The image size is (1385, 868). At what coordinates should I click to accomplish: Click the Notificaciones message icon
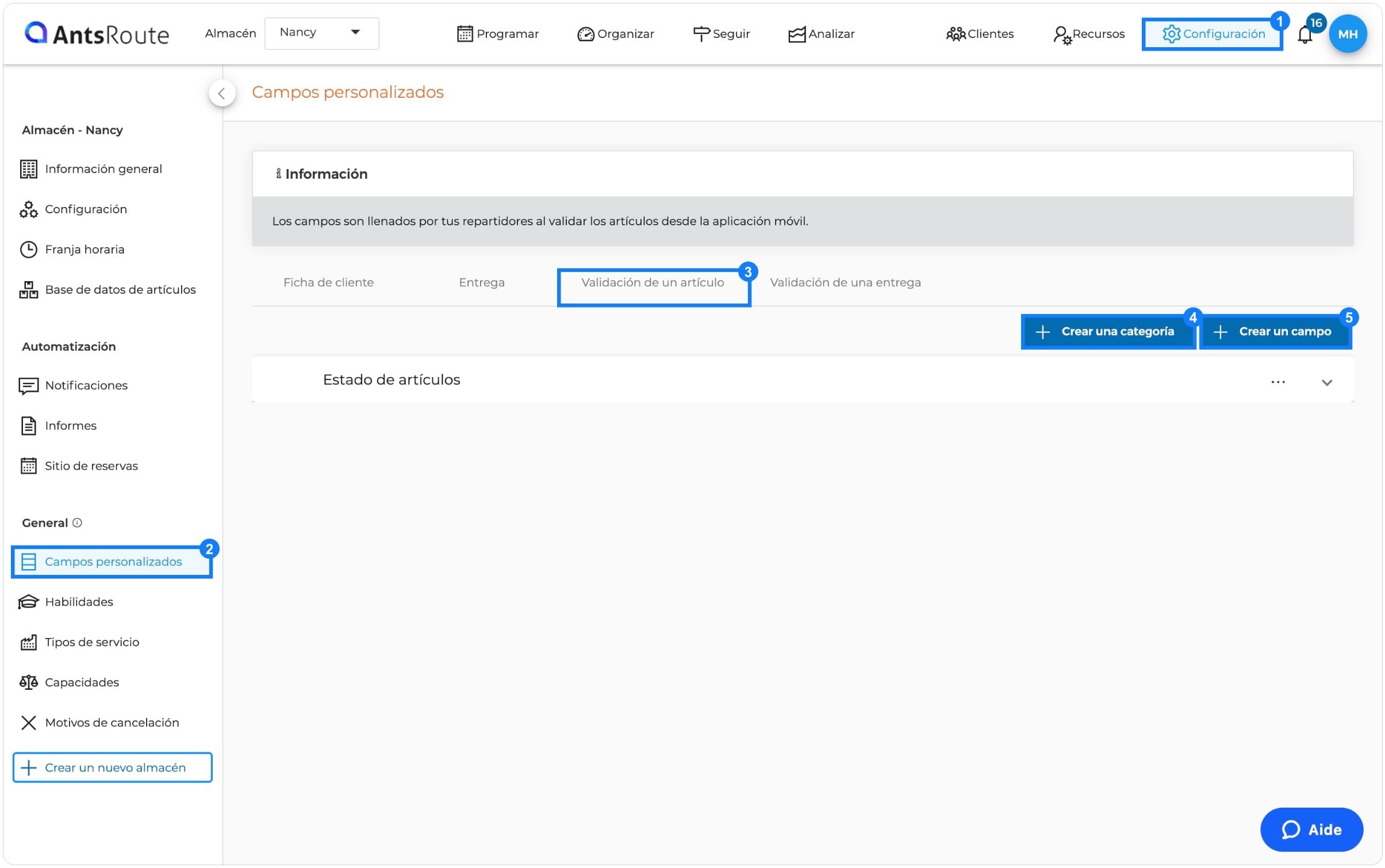[x=28, y=386]
